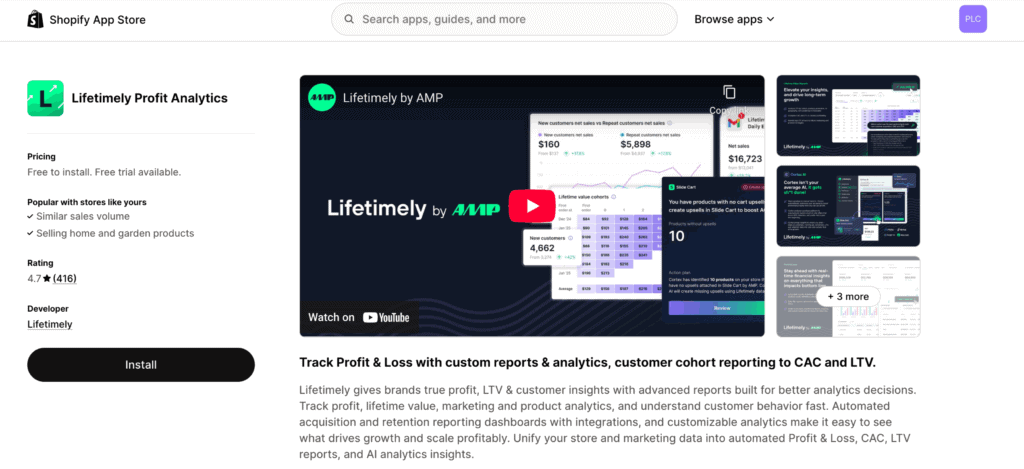Open the Lifetimely by AMP video title
This screenshot has width=1024, height=469.
[x=393, y=98]
